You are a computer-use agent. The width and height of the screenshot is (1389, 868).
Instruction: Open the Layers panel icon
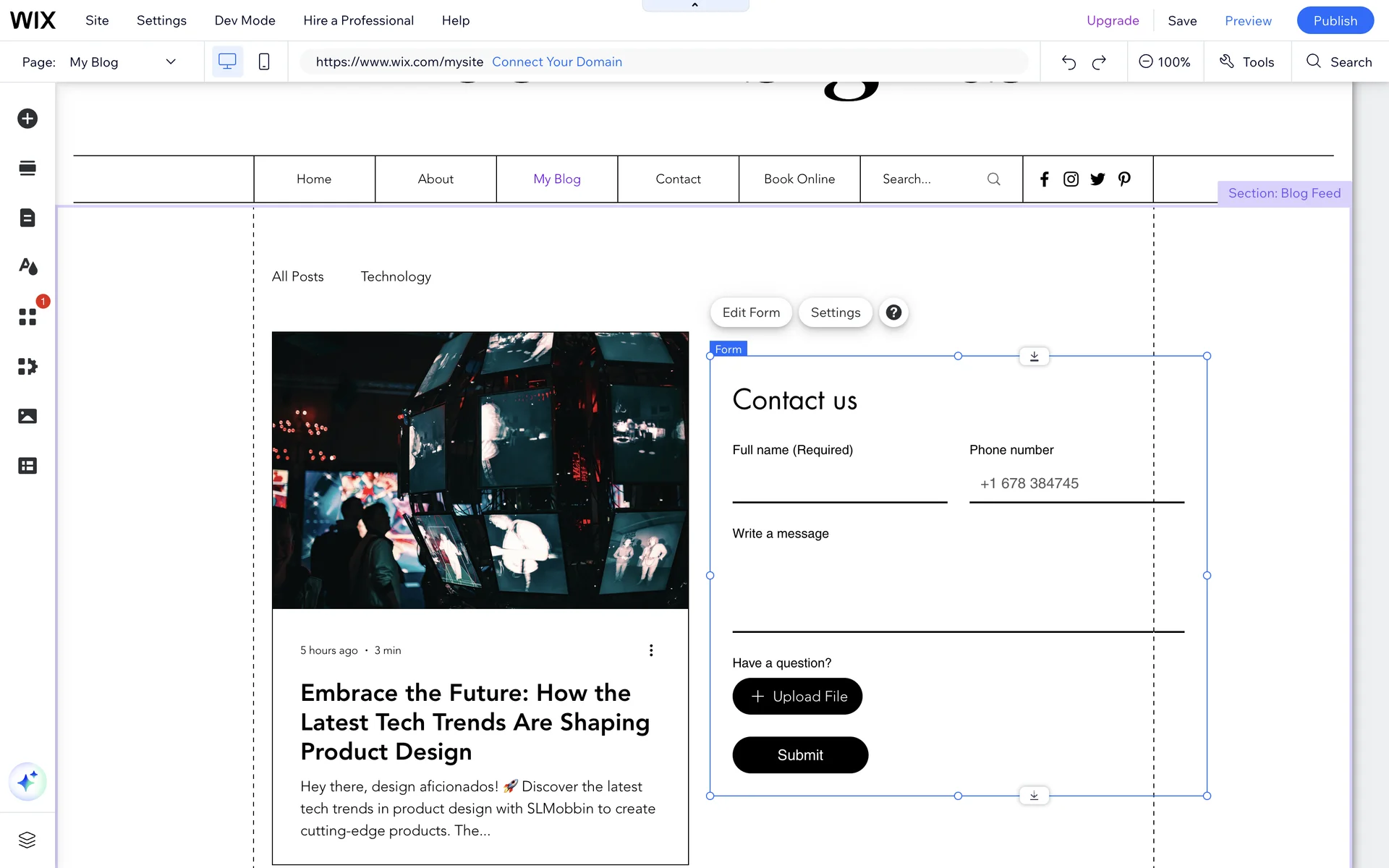[27, 840]
